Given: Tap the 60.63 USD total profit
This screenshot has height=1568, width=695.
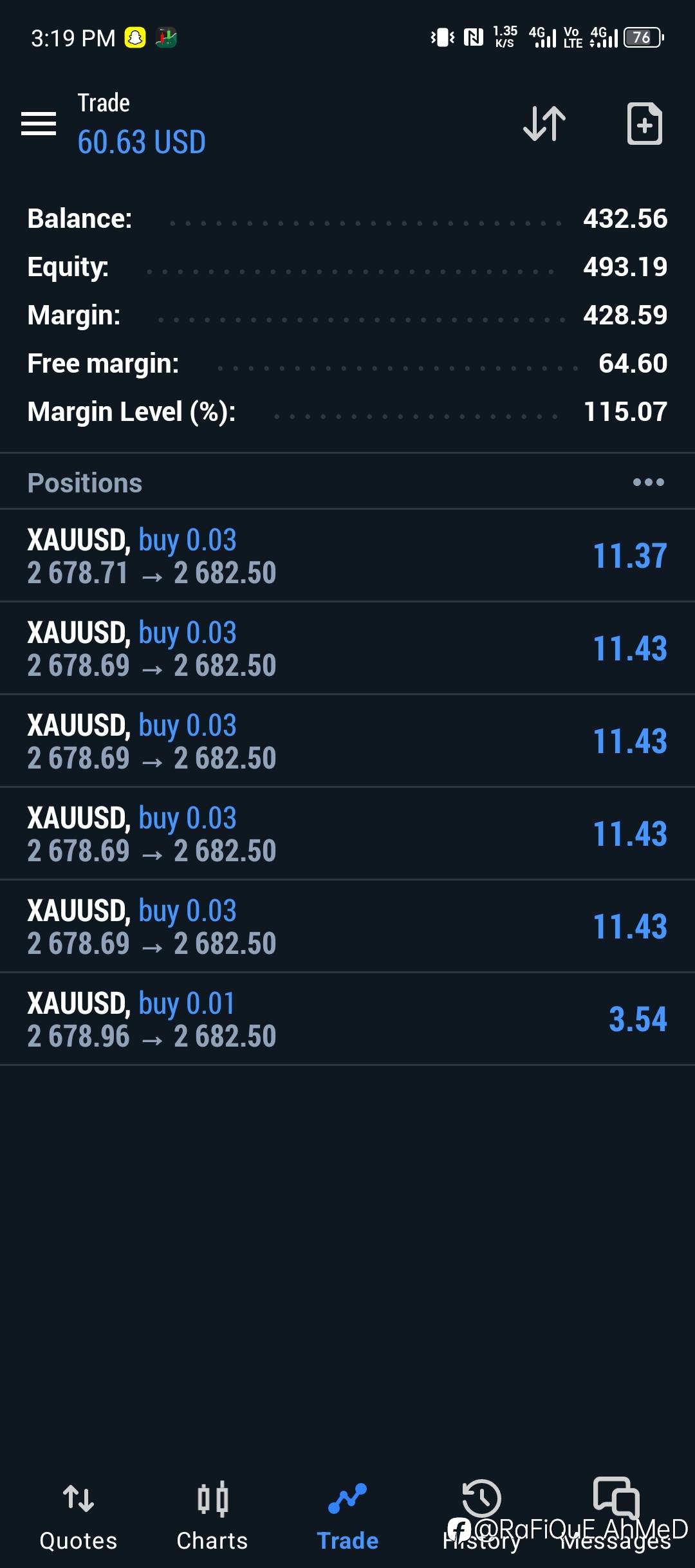Looking at the screenshot, I should coord(142,142).
